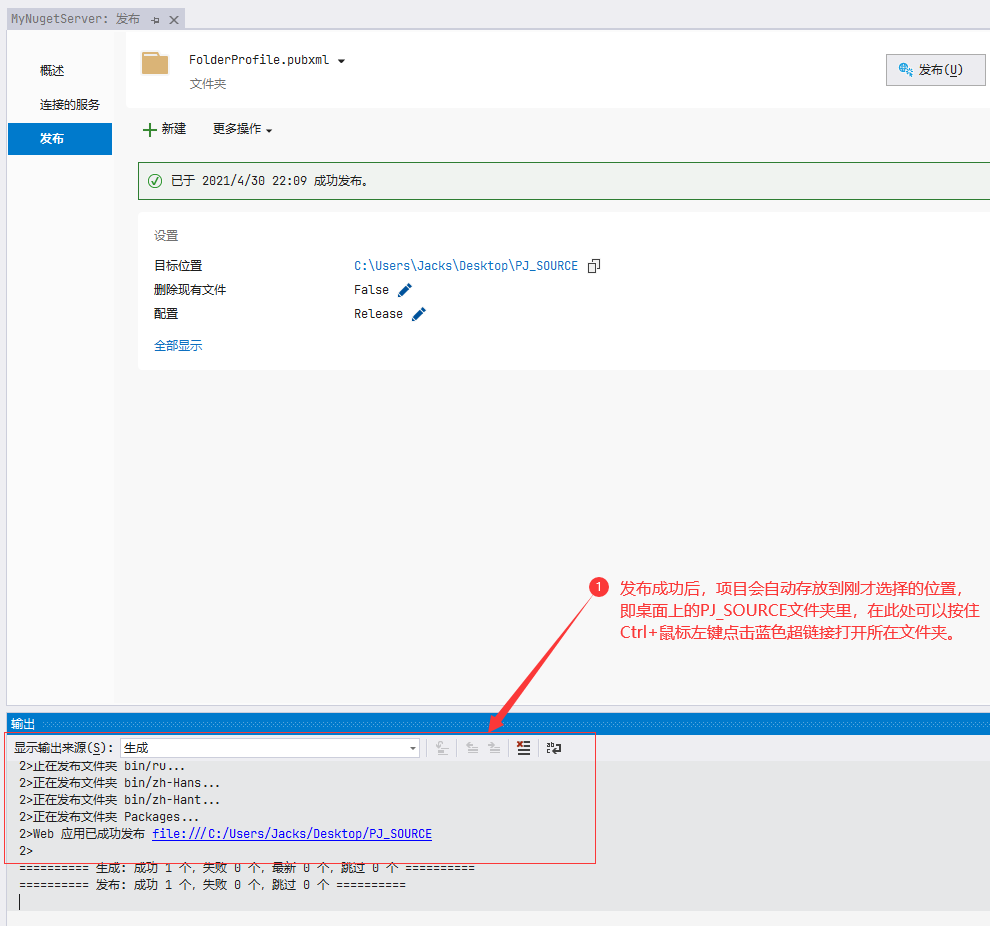Click the folder profile icon
Image resolution: width=990 pixels, height=926 pixels.
point(155,63)
